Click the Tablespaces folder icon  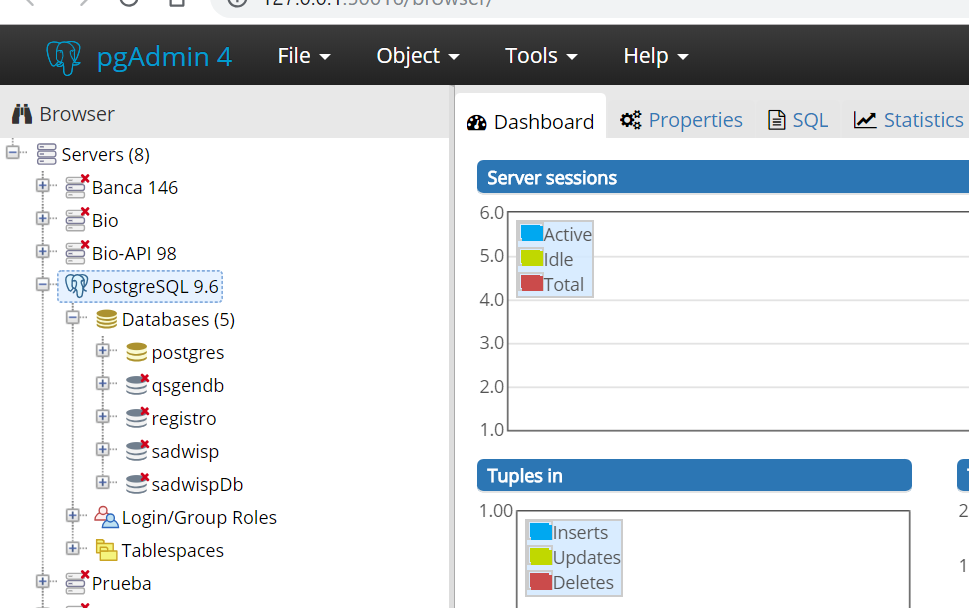pyautogui.click(x=106, y=550)
